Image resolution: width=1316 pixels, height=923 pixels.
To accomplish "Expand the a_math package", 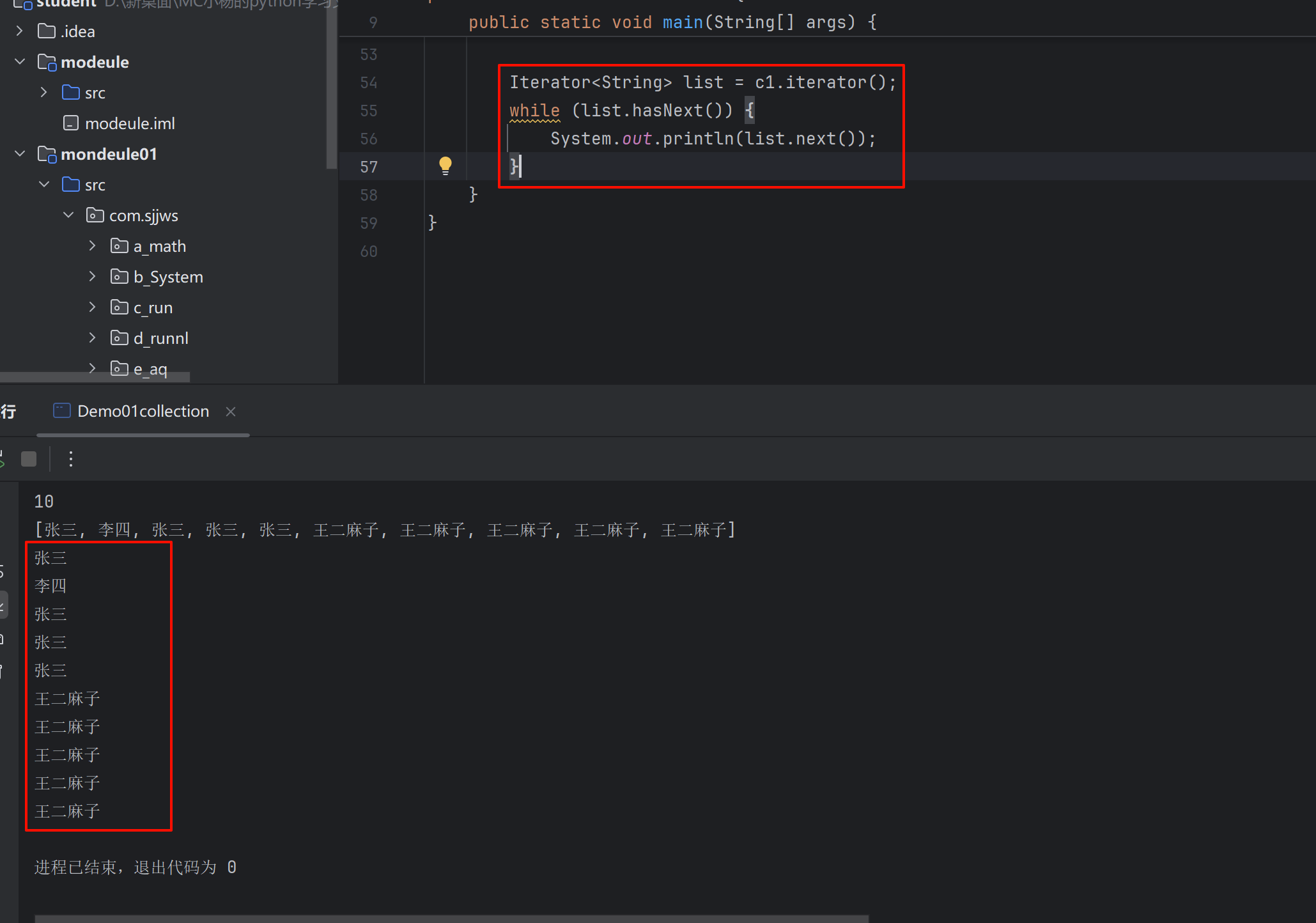I will (93, 246).
